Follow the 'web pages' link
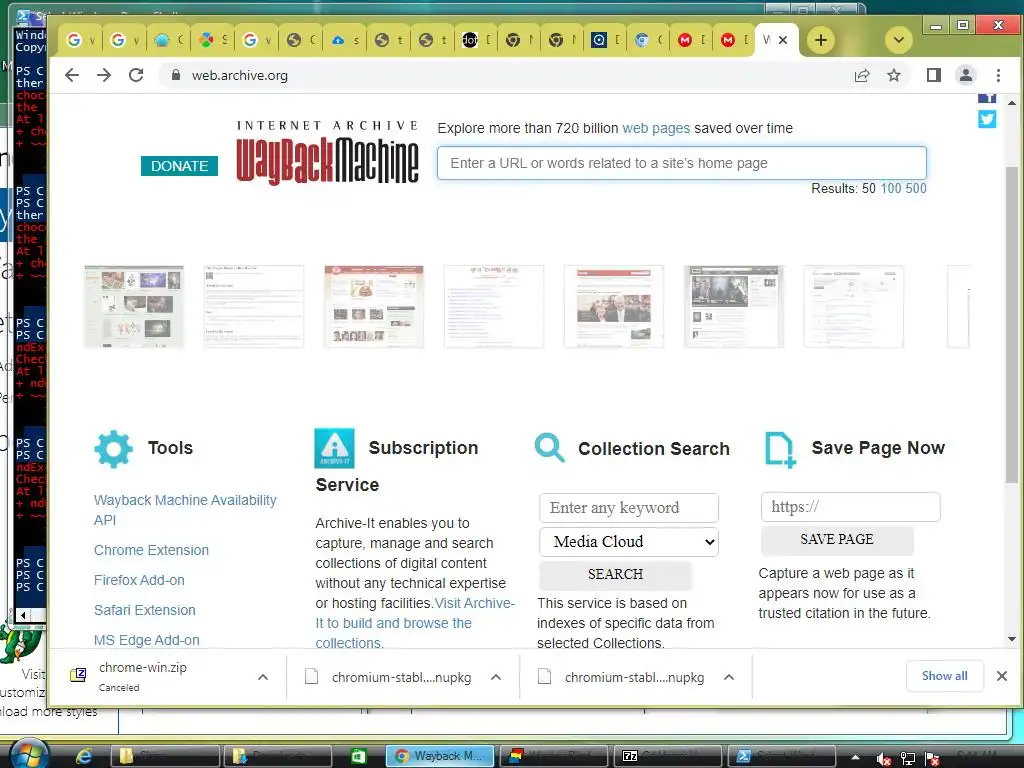The width and height of the screenshot is (1024, 768). [656, 128]
